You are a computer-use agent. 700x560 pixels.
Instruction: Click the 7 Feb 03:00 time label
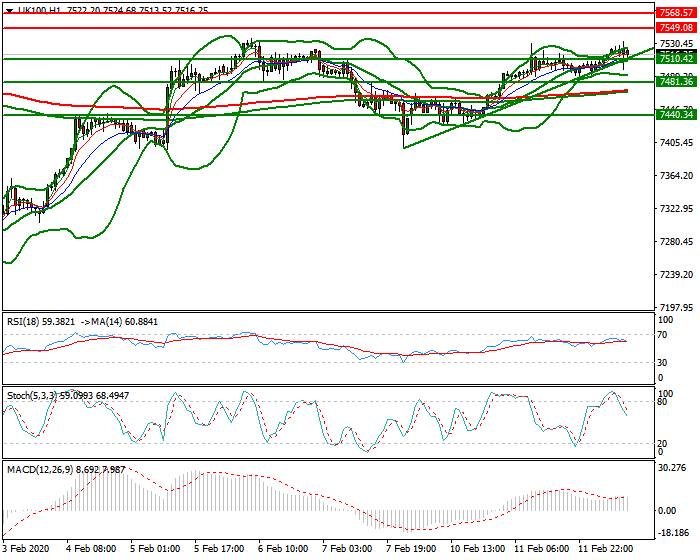(x=347, y=548)
